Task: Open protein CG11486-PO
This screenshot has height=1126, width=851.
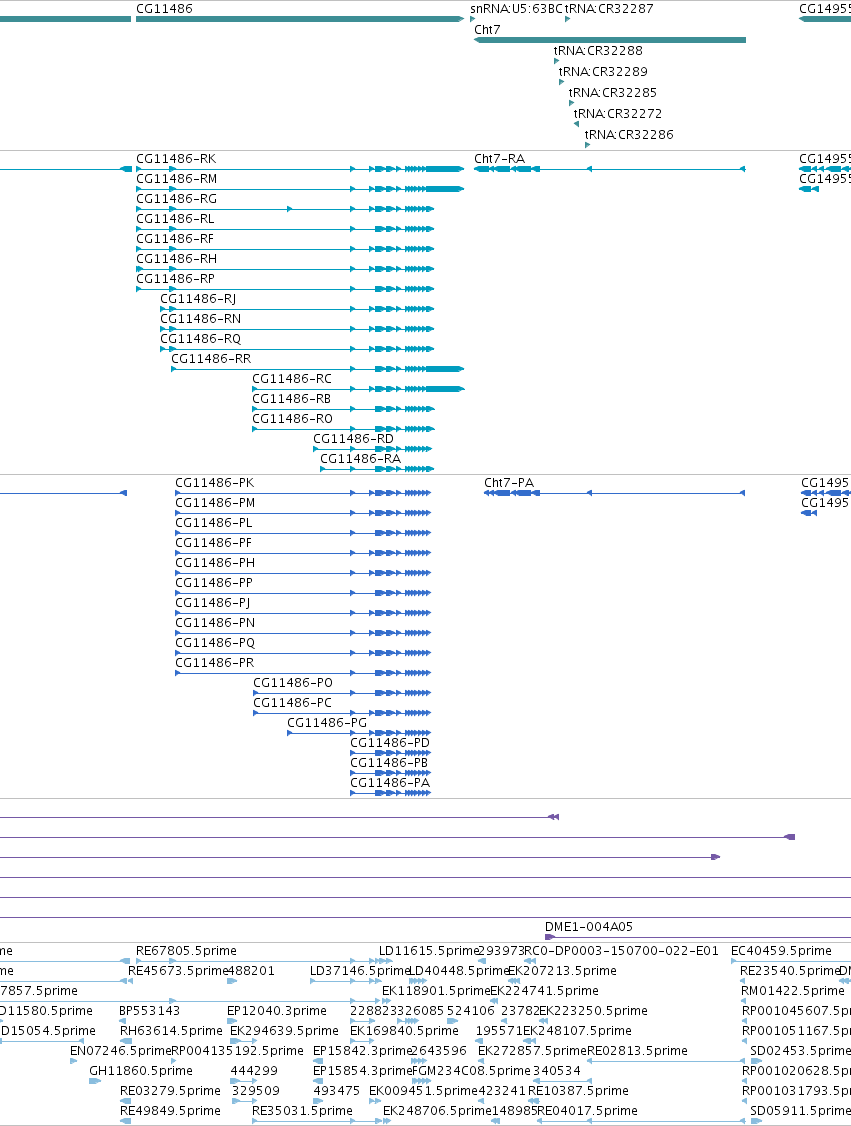Action: pos(293,683)
